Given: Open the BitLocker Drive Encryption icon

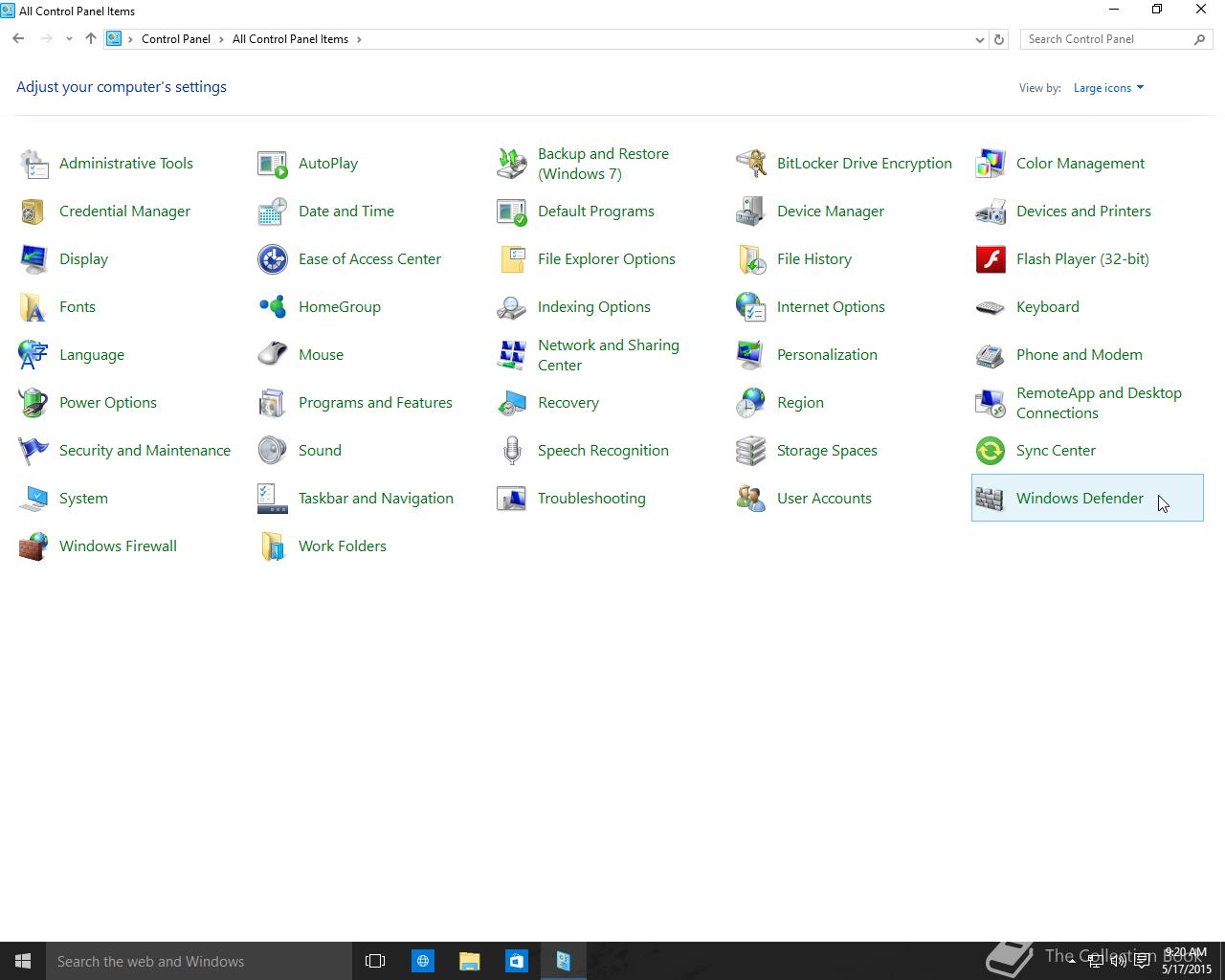Looking at the screenshot, I should pos(751,164).
